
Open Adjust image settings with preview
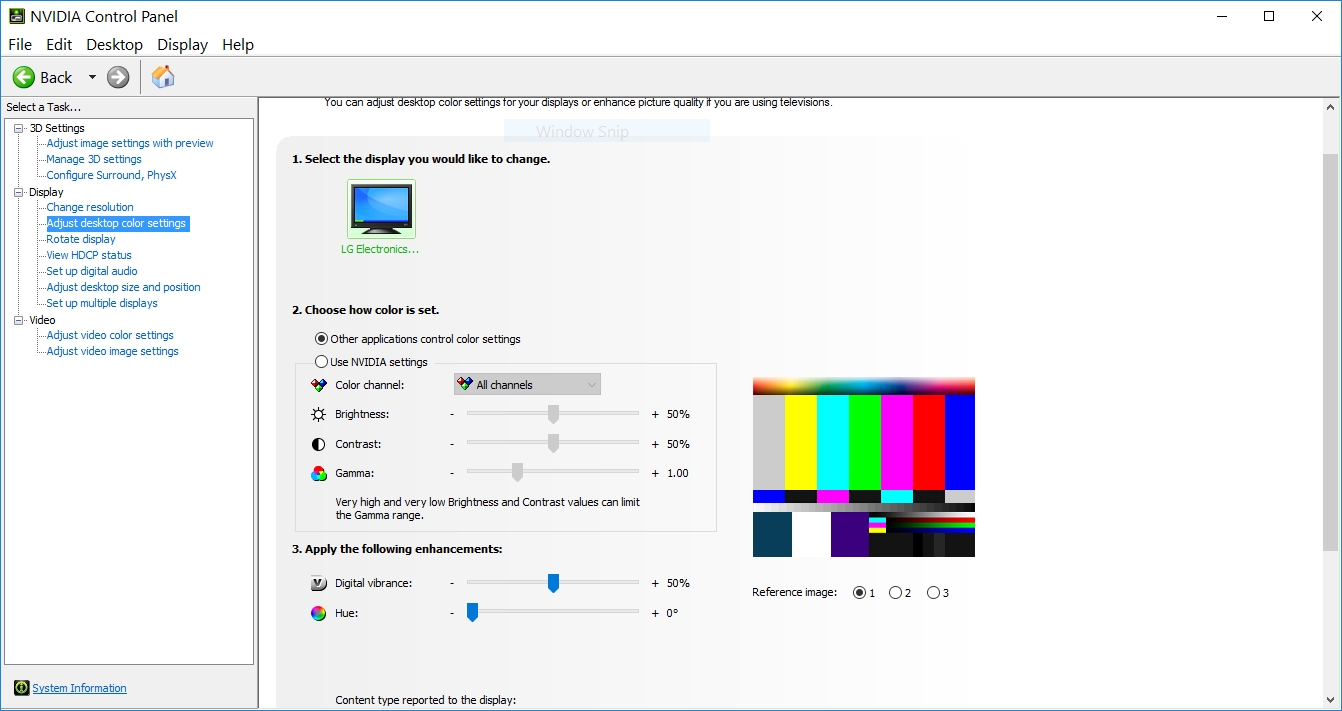coord(130,143)
